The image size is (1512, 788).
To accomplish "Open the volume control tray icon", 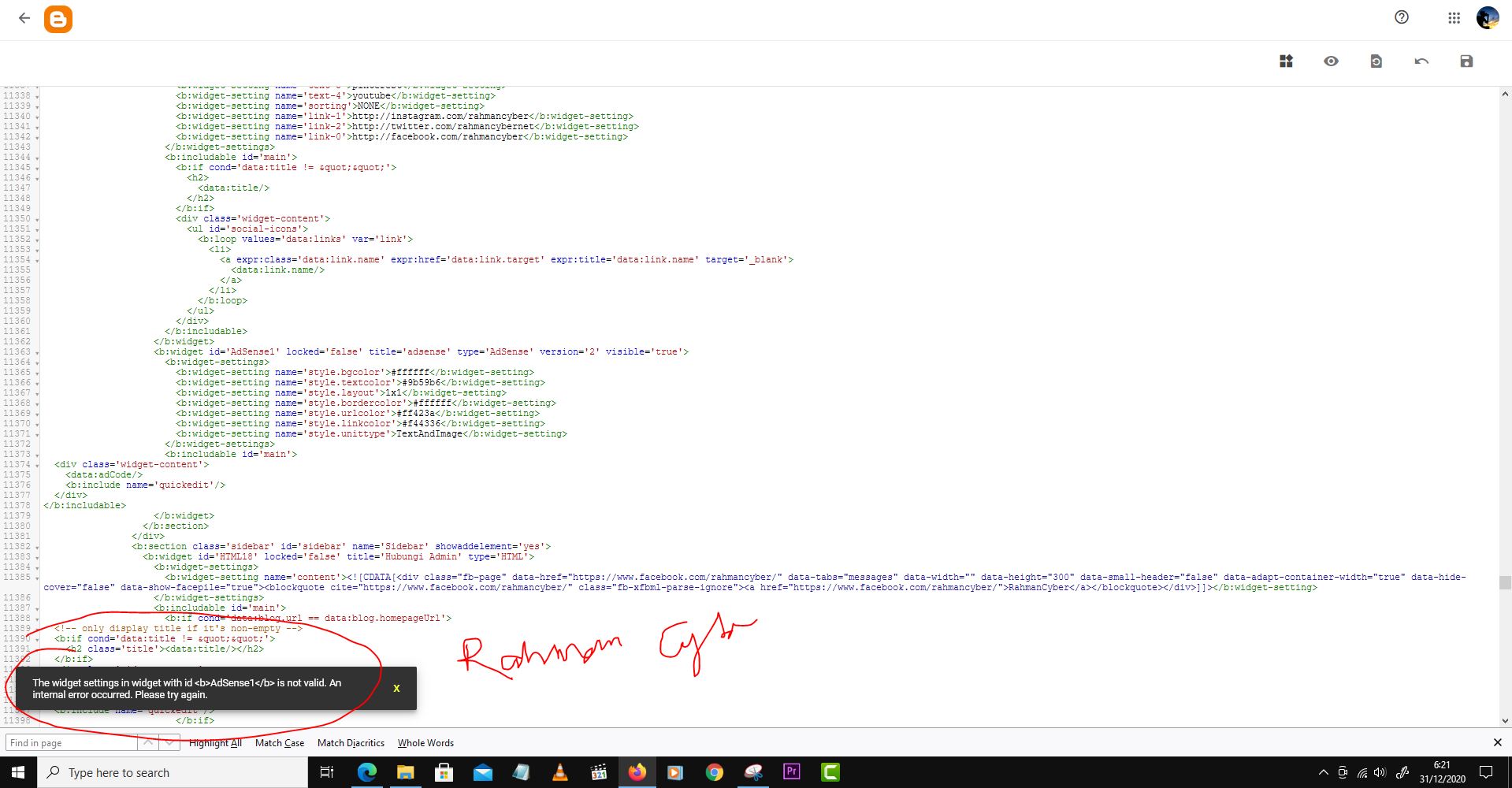I will 1380,772.
